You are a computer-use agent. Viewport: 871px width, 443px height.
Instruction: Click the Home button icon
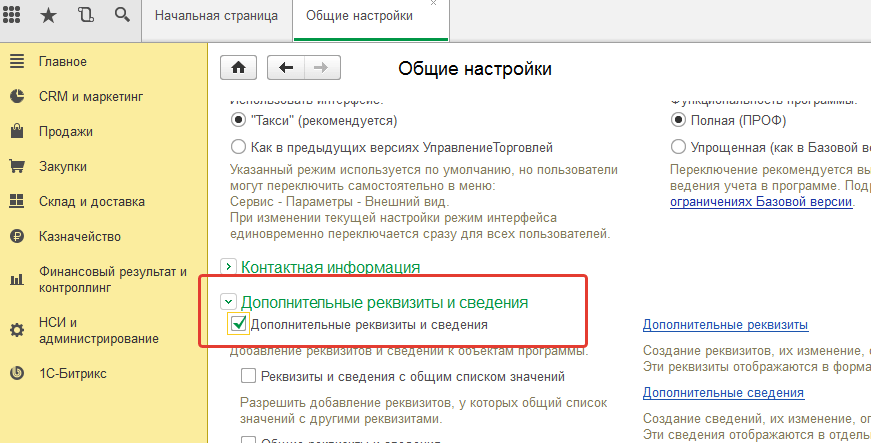tap(238, 67)
